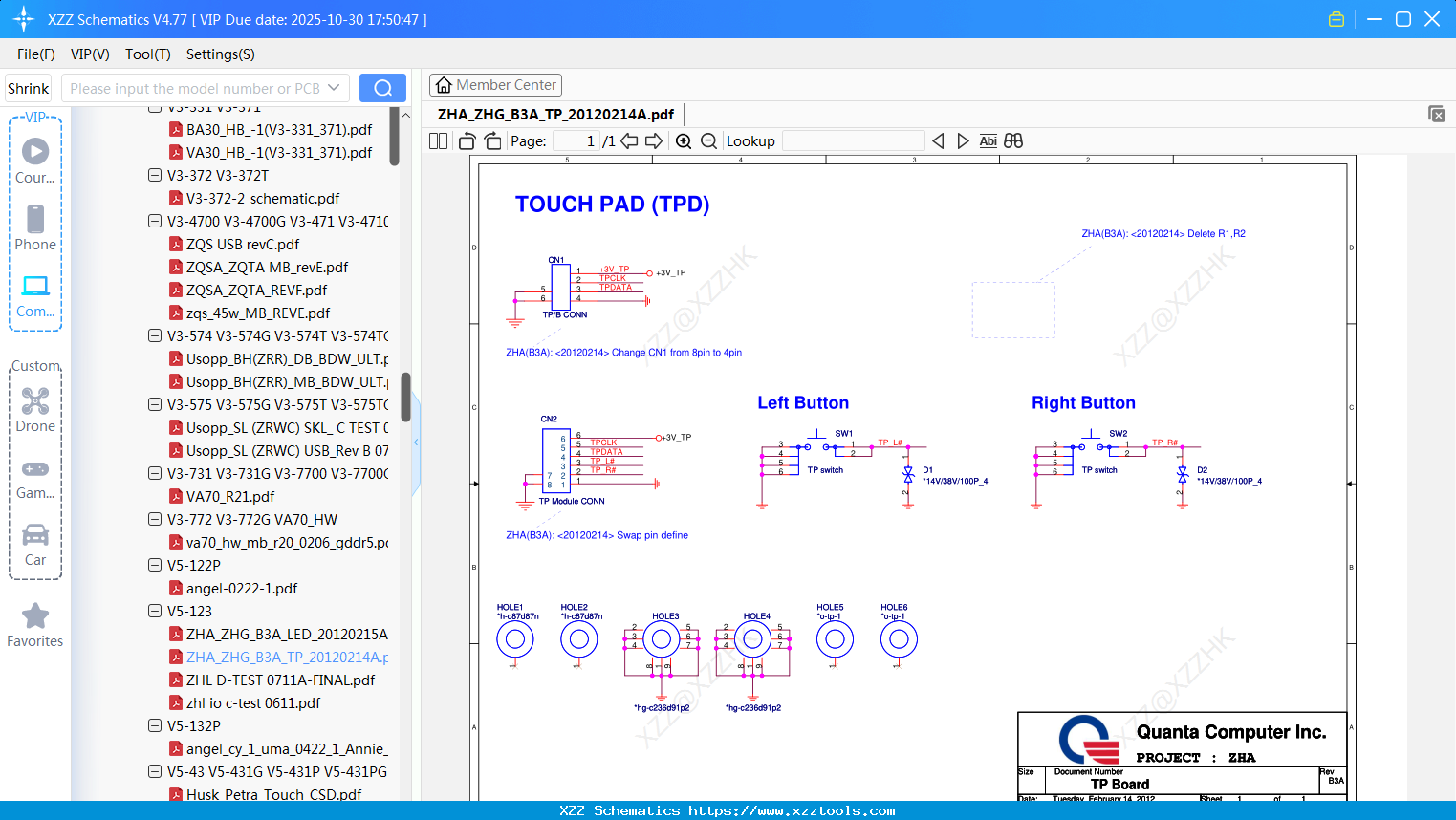Open VA70_R21.pdf

(230, 496)
